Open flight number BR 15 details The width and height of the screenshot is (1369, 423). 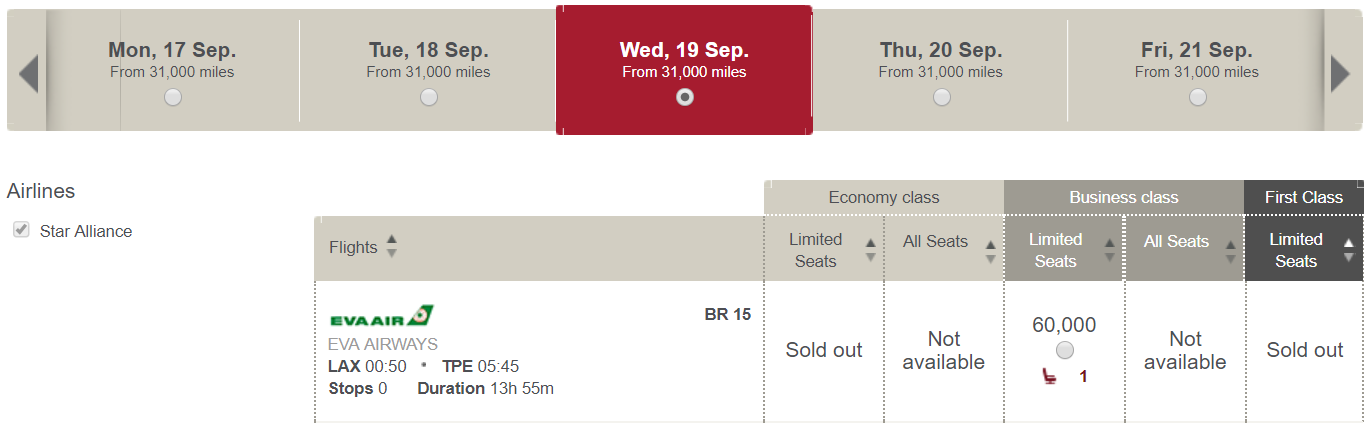[x=728, y=314]
